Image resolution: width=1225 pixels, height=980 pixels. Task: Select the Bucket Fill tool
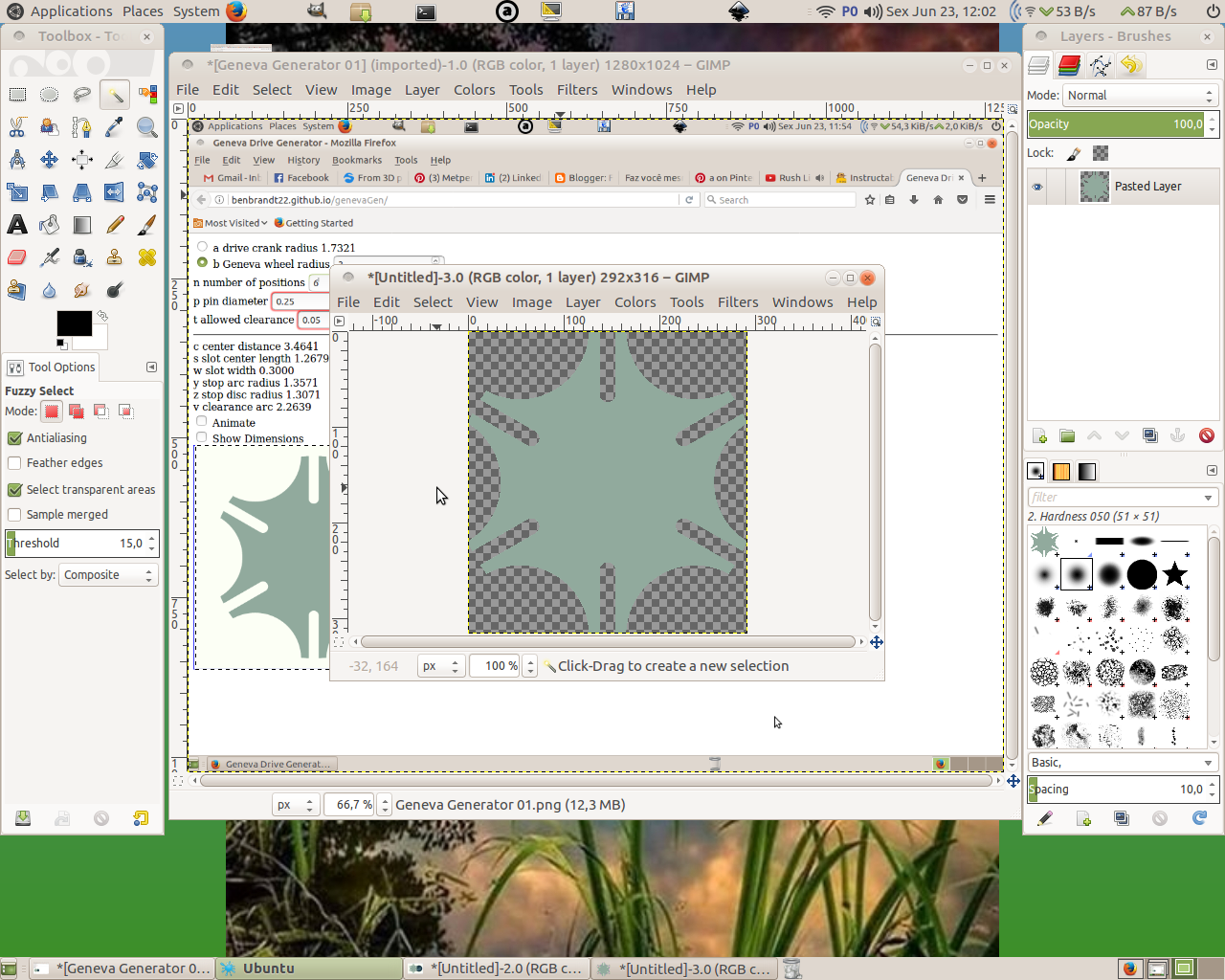pyautogui.click(x=50, y=225)
